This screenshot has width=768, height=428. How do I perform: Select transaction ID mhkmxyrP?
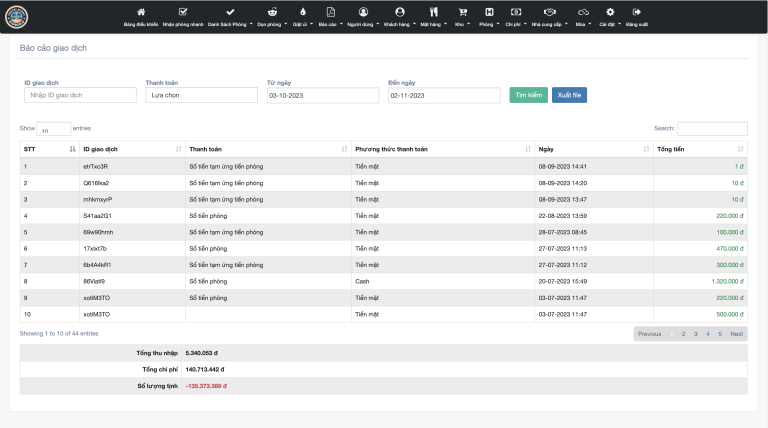click(97, 199)
